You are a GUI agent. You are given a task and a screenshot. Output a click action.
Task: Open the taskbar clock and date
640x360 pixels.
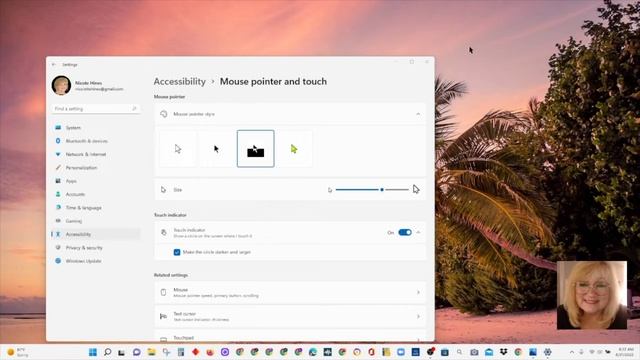tap(625, 352)
